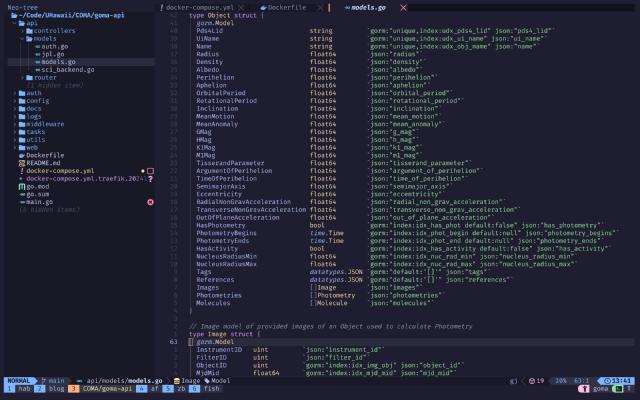The image size is (640, 400).
Task: Click the Go icon on the models.go tab
Action: pyautogui.click(x=347, y=8)
